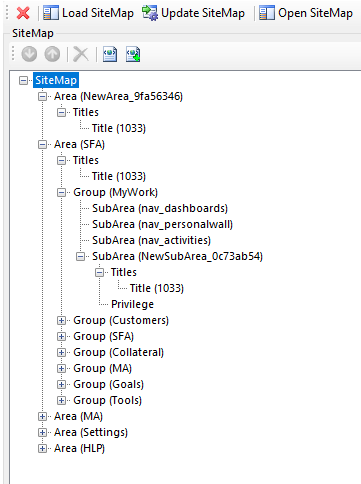Image resolution: width=361 pixels, height=484 pixels.
Task: Click the Load SiteMap toolbar icon
Action: pyautogui.click(x=51, y=13)
